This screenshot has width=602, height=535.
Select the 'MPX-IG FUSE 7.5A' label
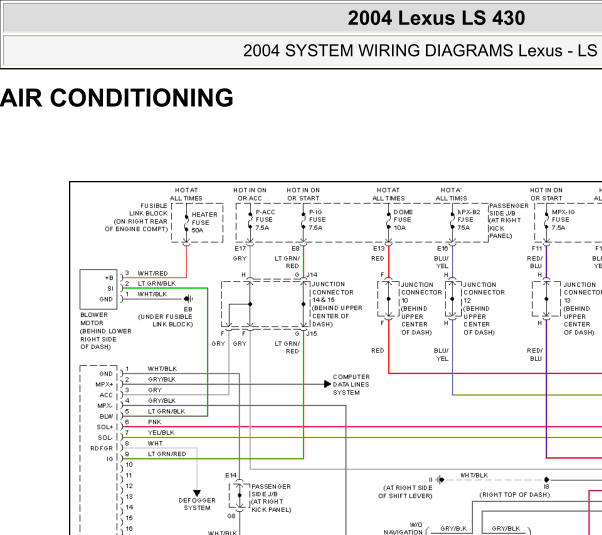click(x=563, y=220)
